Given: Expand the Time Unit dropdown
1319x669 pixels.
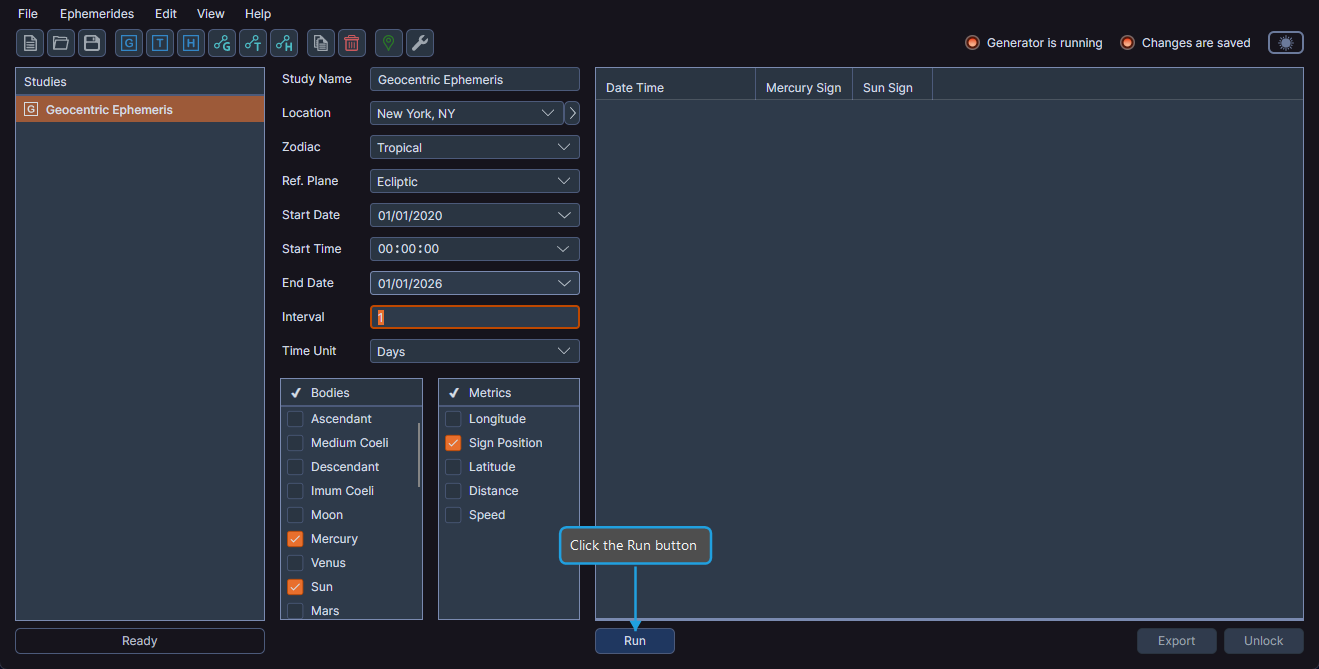Looking at the screenshot, I should click(x=474, y=351).
